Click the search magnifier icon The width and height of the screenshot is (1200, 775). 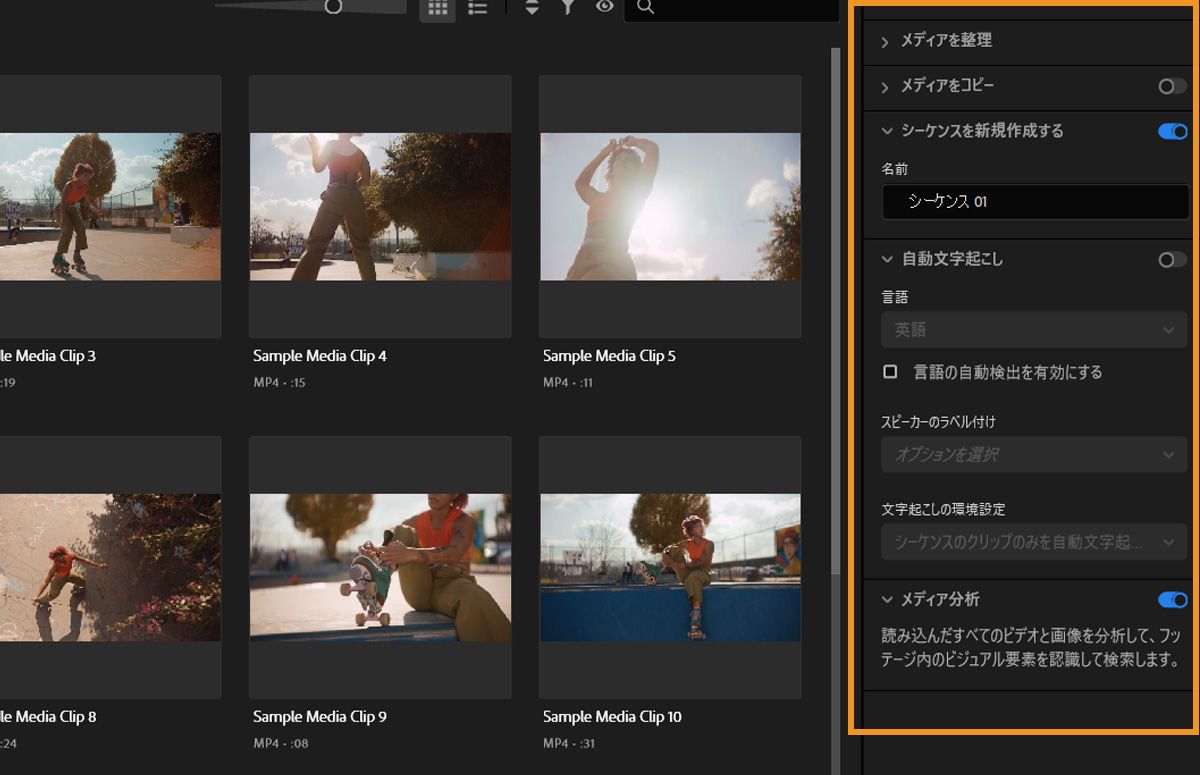click(645, 8)
